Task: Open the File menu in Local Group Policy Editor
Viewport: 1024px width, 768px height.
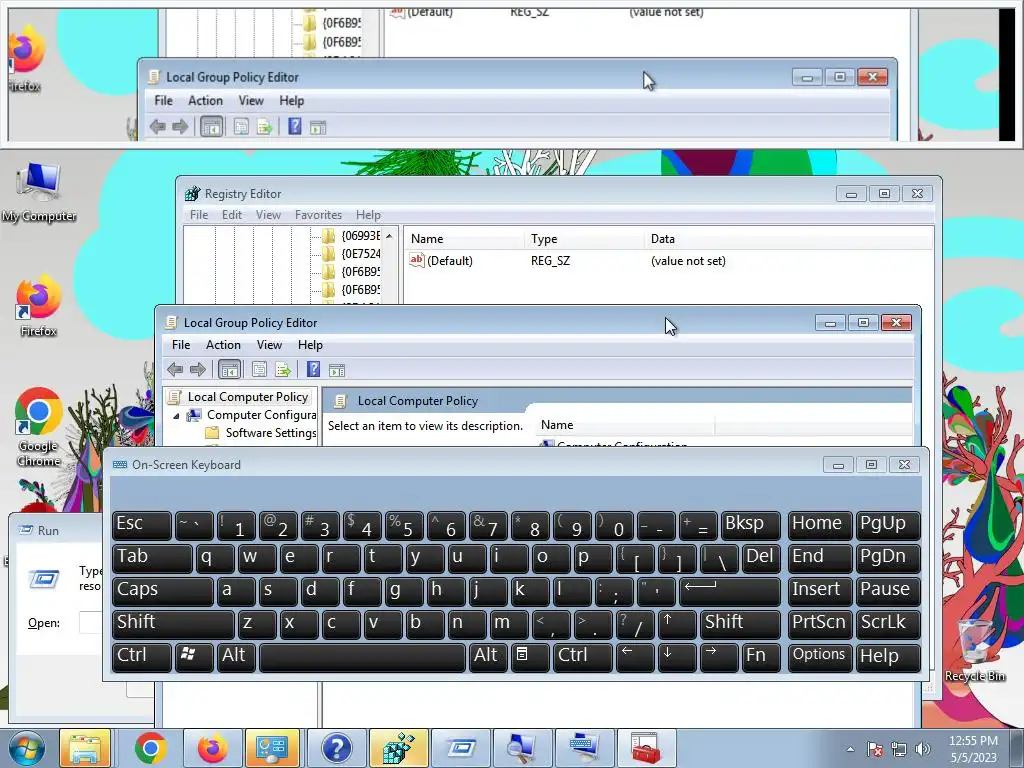Action: point(181,345)
